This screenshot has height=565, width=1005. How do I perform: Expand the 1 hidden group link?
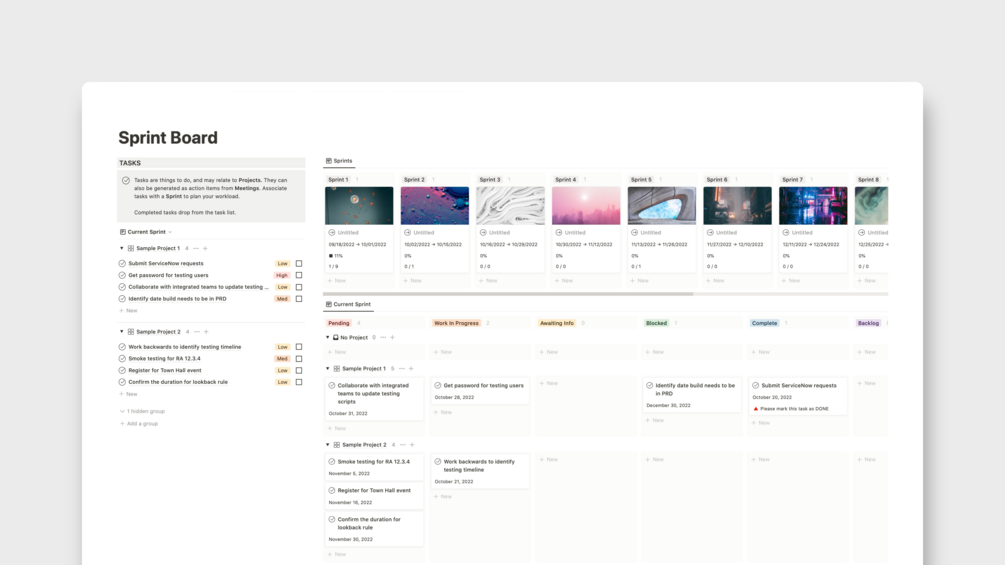tap(142, 411)
